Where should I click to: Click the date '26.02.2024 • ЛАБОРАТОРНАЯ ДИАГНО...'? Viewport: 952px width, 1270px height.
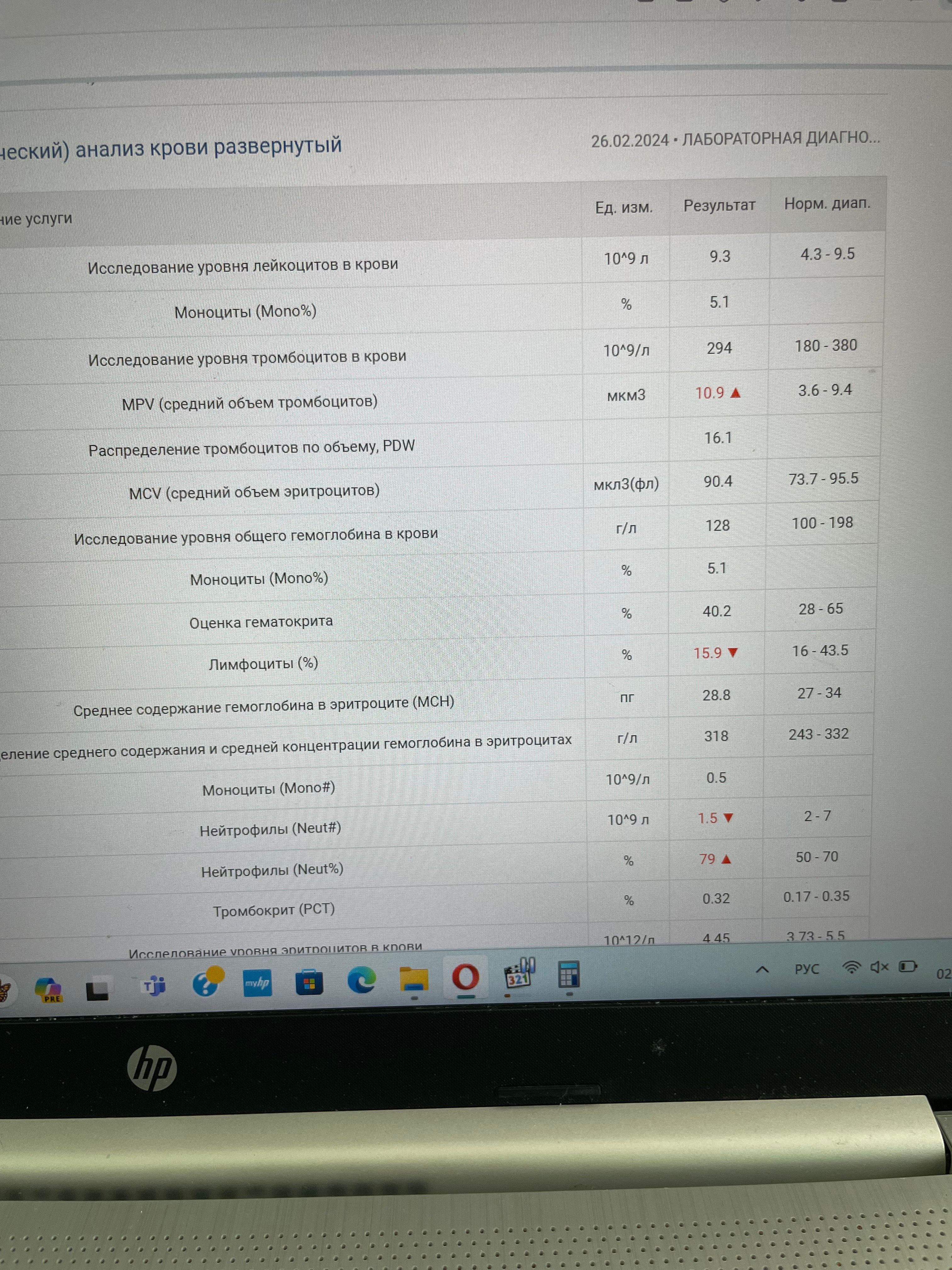(735, 139)
